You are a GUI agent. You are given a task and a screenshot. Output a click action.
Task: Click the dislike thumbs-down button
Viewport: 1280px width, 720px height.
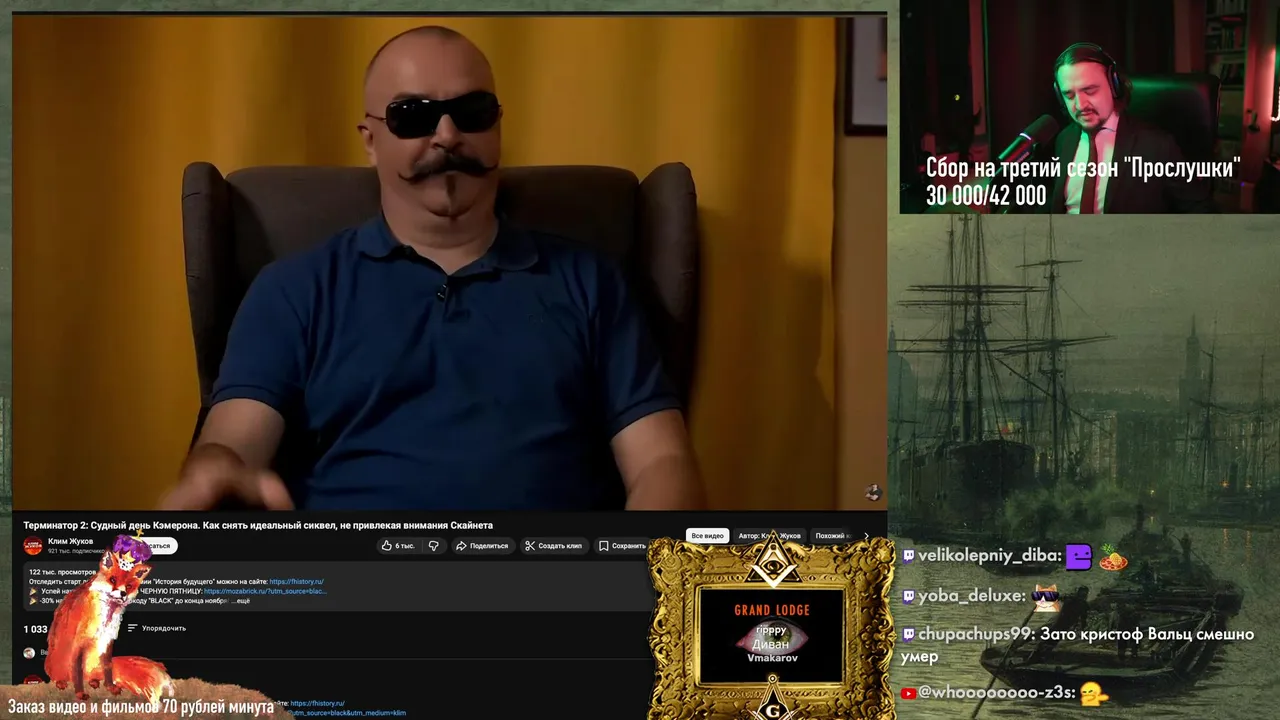point(434,546)
